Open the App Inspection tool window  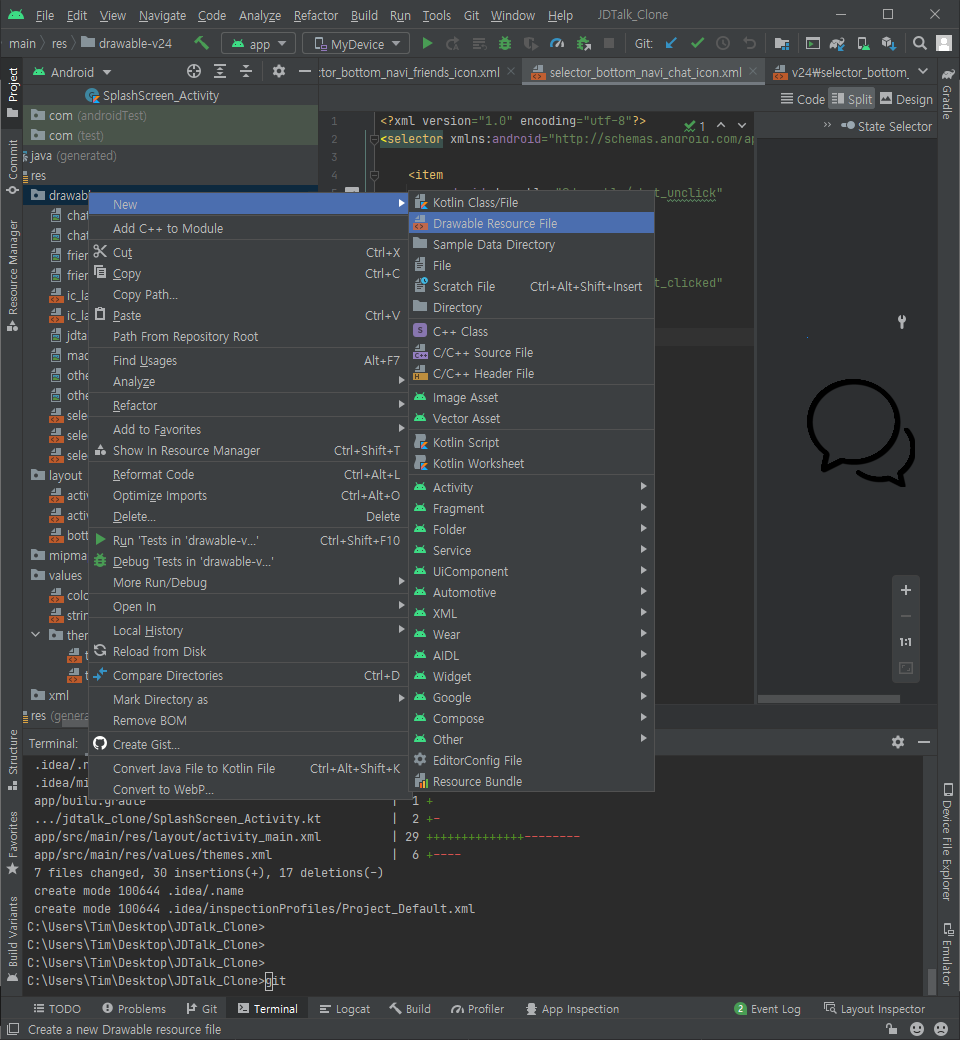click(573, 1009)
